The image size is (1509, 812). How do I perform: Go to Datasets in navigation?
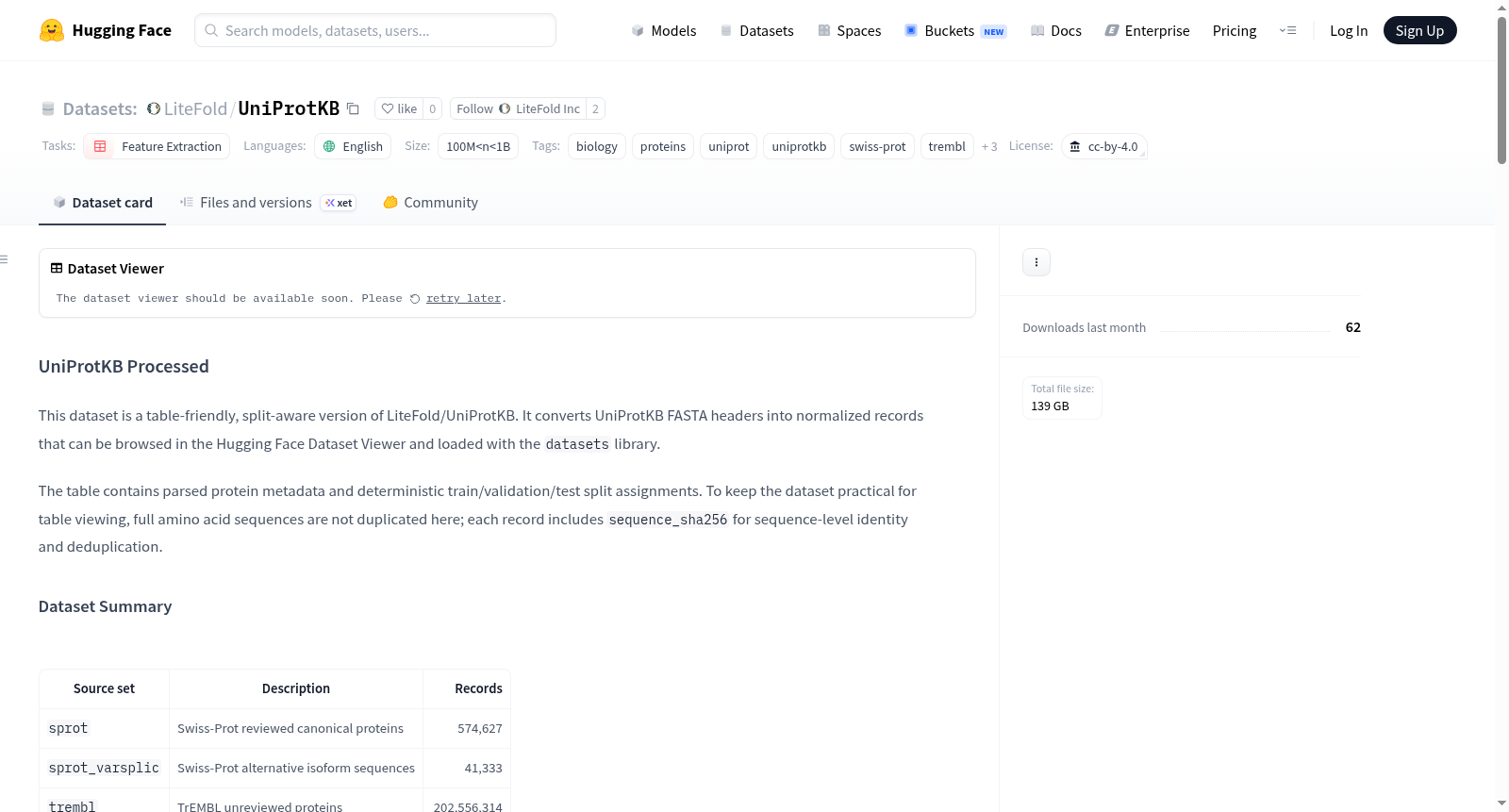tap(757, 30)
